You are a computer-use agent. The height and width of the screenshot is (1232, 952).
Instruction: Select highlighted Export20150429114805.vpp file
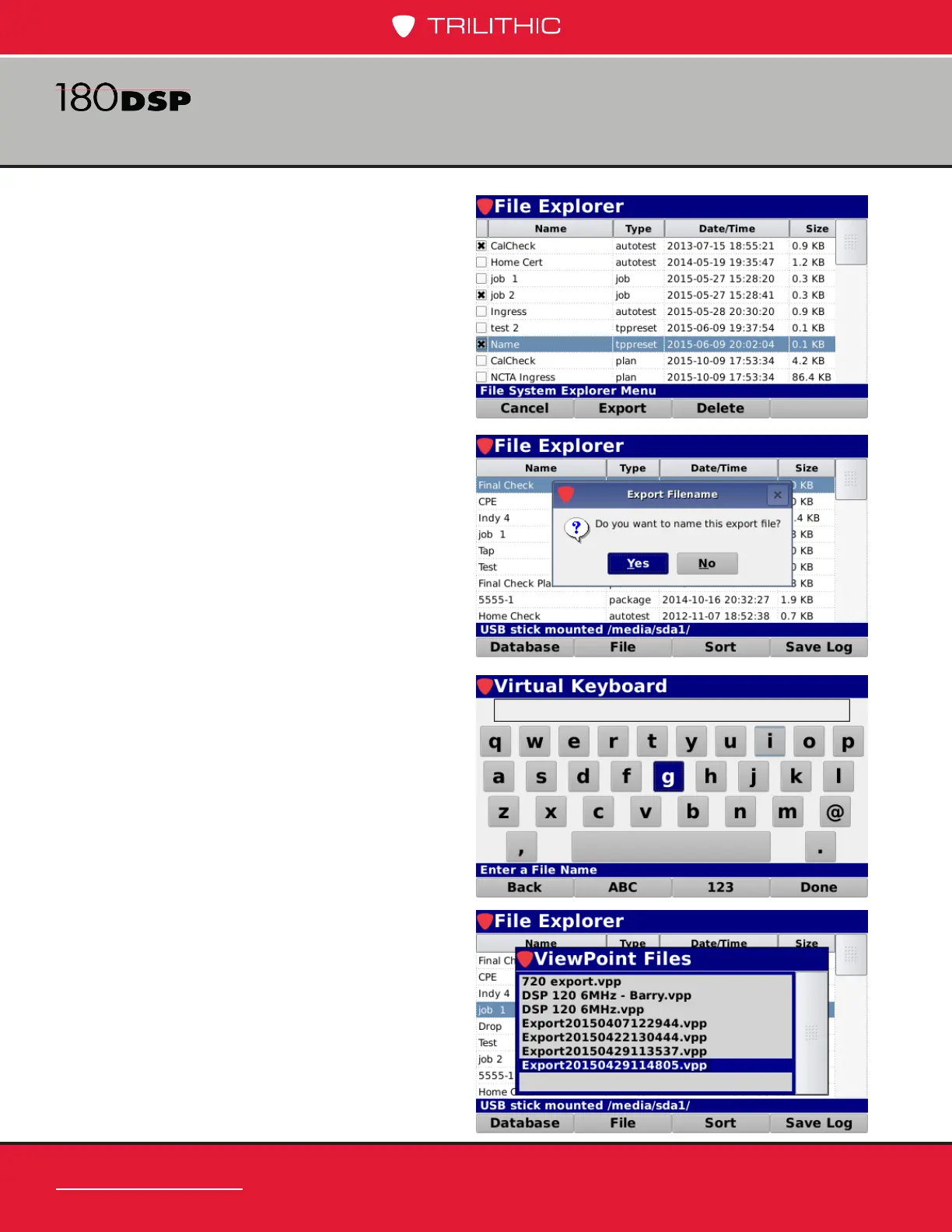pos(656,1066)
